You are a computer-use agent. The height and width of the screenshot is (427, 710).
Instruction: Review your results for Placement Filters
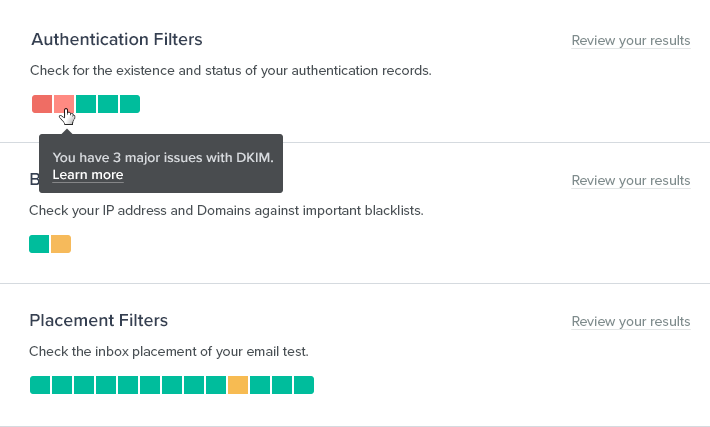(x=630, y=322)
